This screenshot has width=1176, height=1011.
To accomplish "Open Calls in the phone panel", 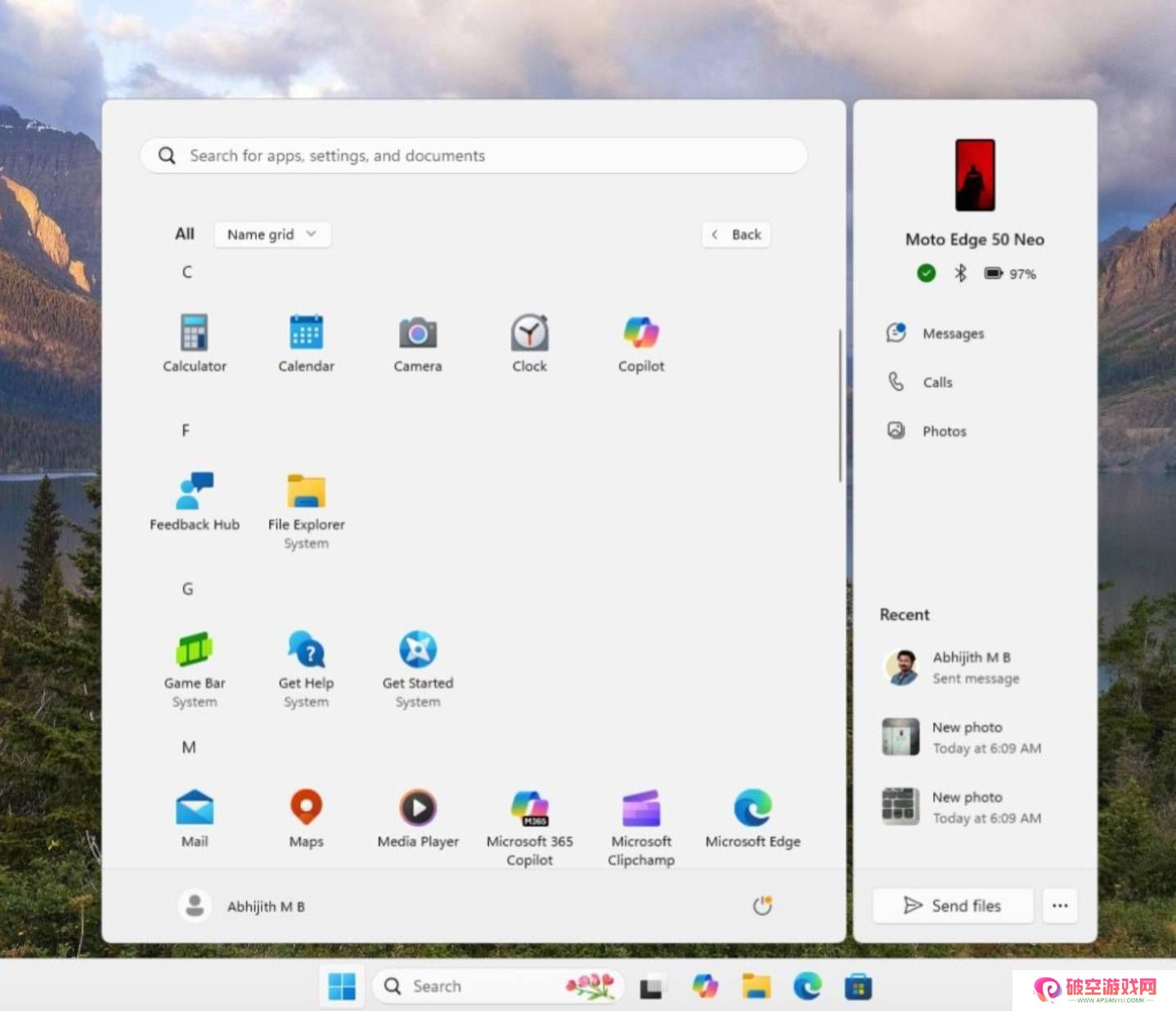I will 921,382.
